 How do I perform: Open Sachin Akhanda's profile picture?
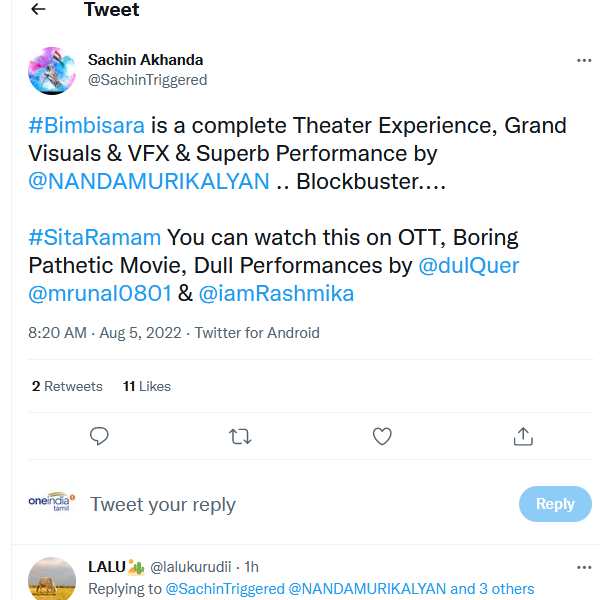(52, 70)
